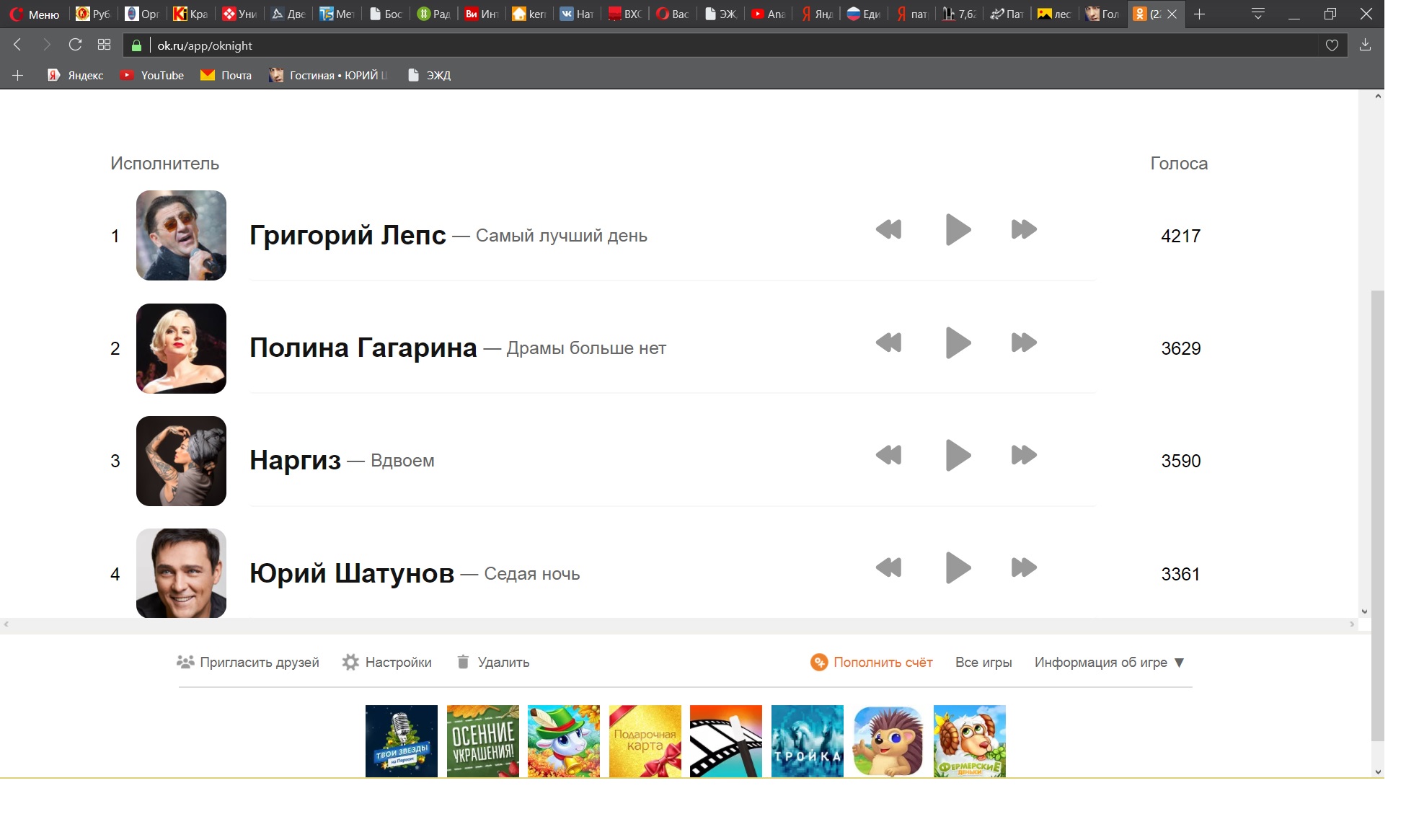1406x840 pixels.
Task: Open the YouTube bookmark
Action: (152, 75)
